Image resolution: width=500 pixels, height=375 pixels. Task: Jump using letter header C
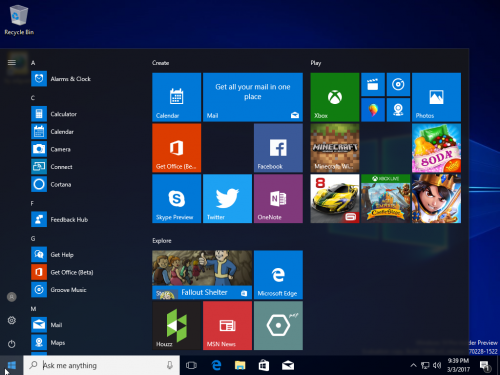(33, 98)
